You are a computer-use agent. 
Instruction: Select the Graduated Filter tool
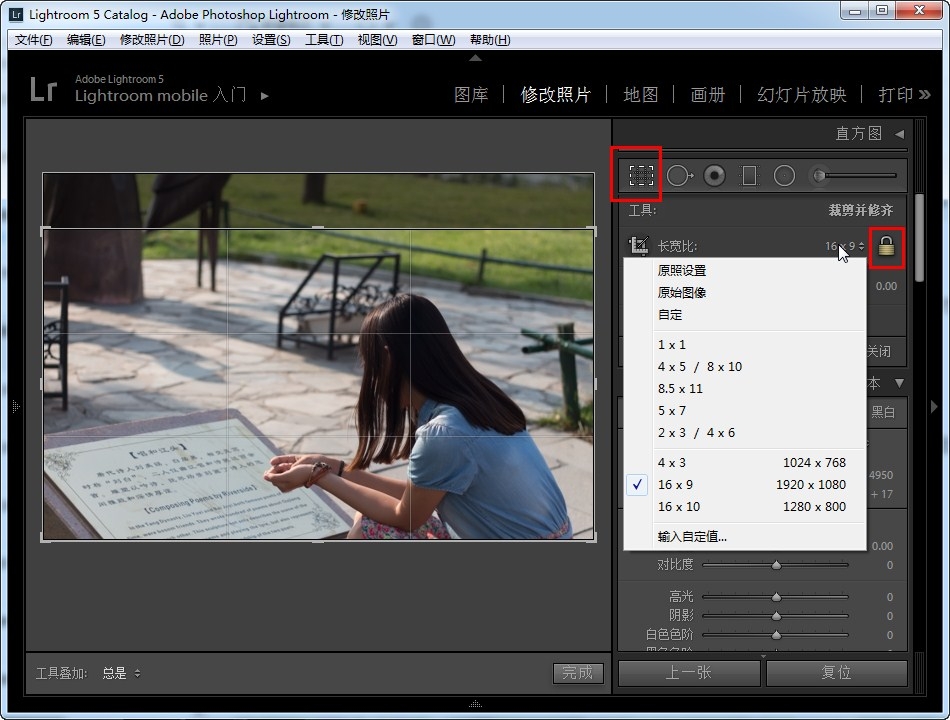[749, 176]
